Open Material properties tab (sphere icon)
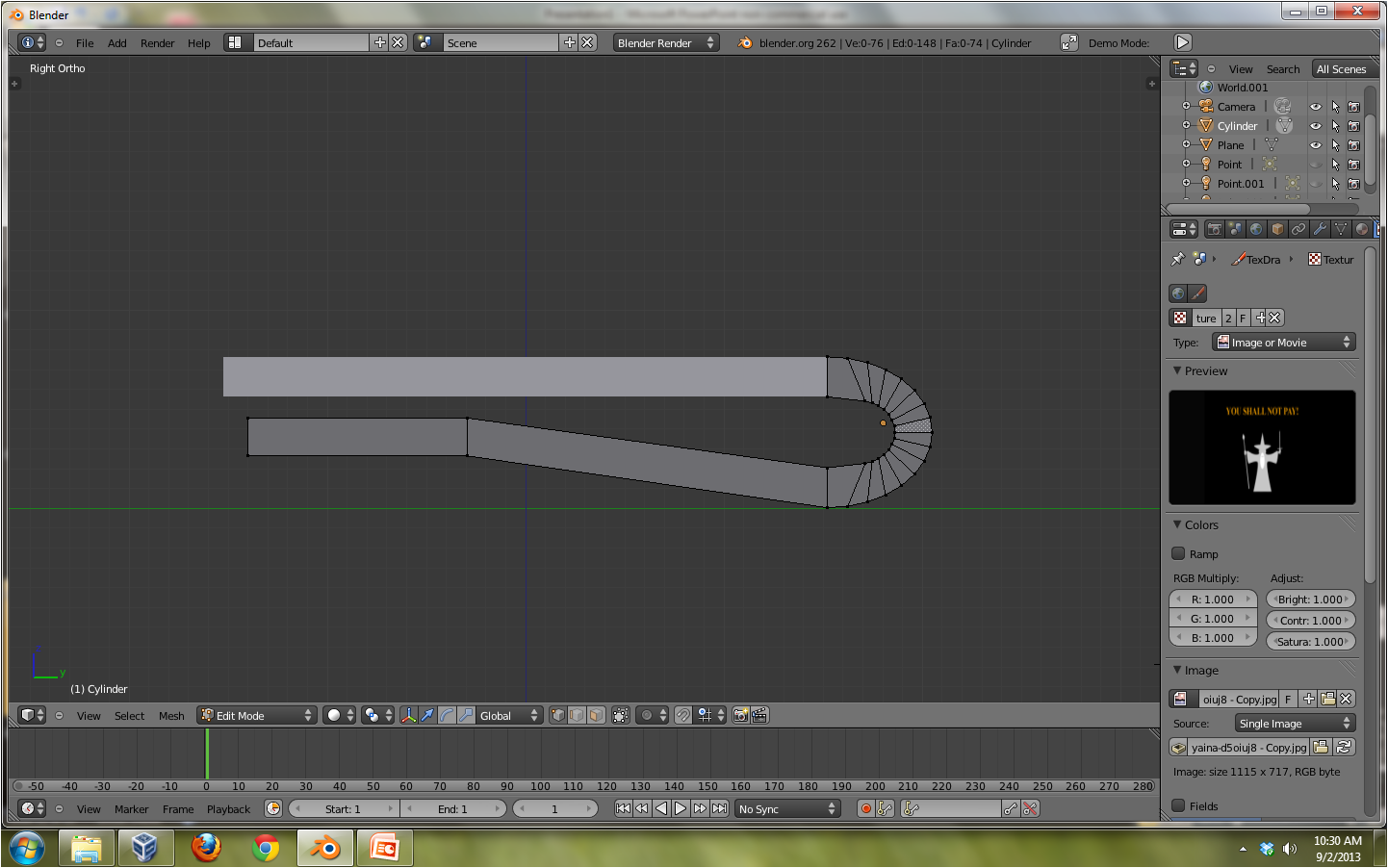1388x868 pixels. 1362,229
